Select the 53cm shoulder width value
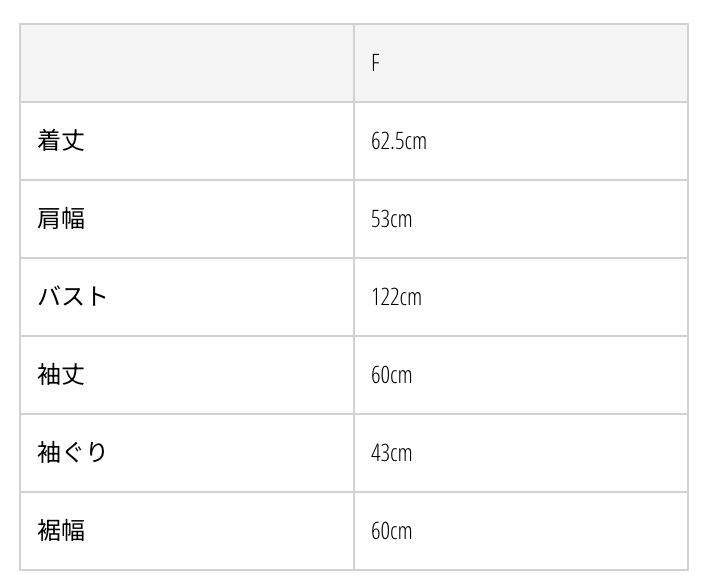Image resolution: width=712 pixels, height=587 pixels. tap(391, 219)
